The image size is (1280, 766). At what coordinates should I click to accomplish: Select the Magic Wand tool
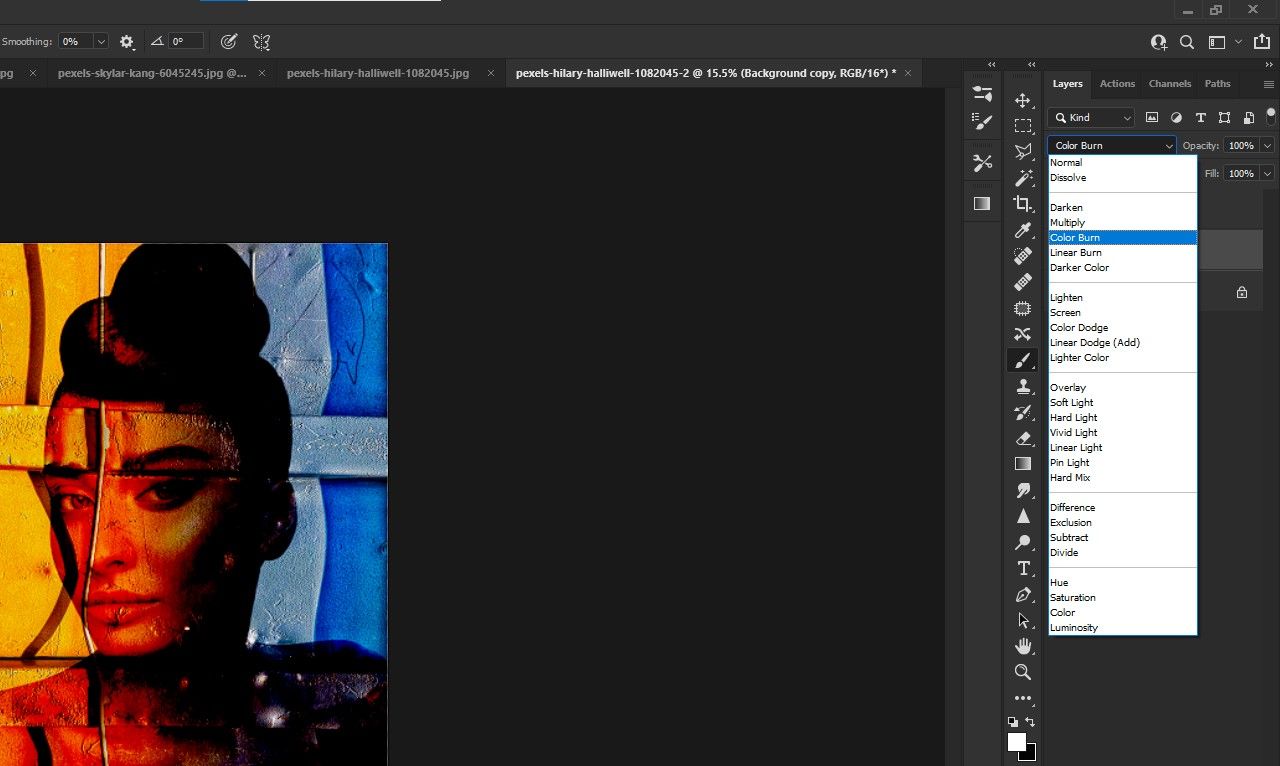click(1023, 178)
